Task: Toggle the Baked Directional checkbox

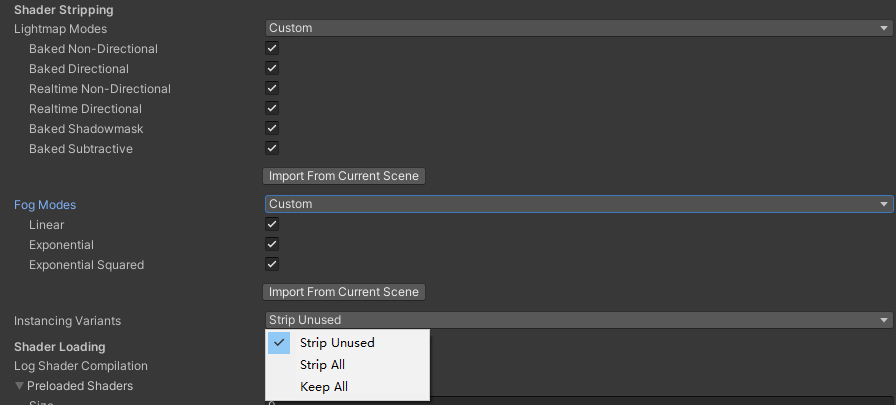Action: [x=271, y=68]
